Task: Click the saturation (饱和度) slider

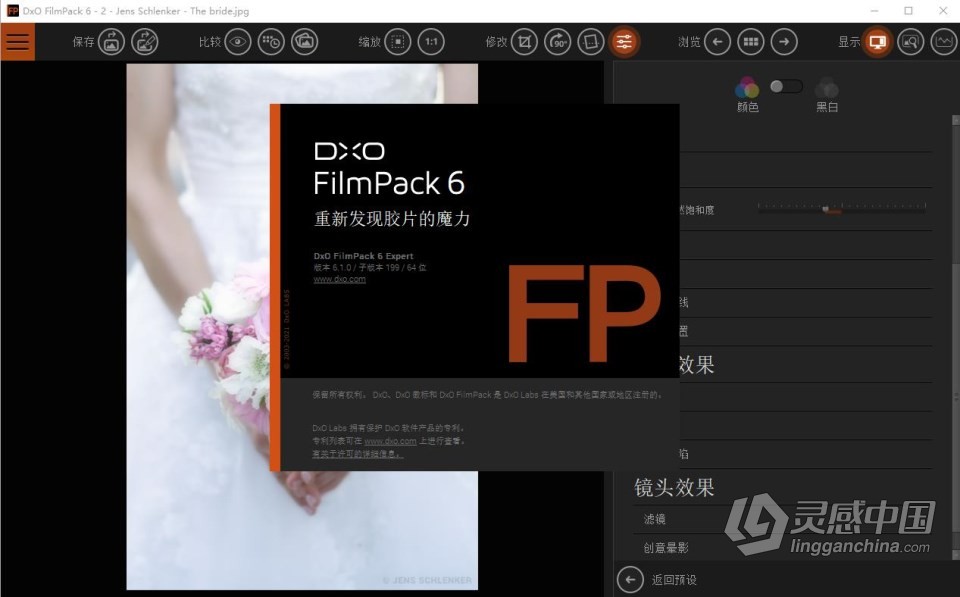Action: [x=842, y=208]
